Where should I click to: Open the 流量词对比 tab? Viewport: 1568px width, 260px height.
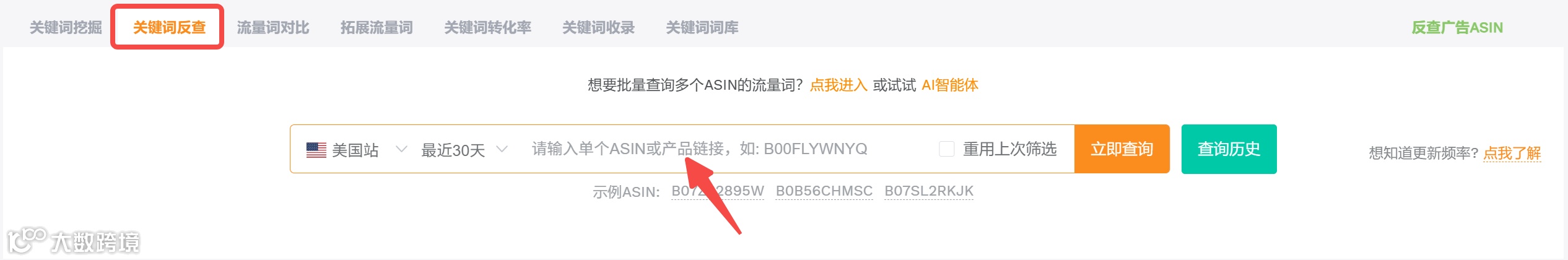click(272, 27)
